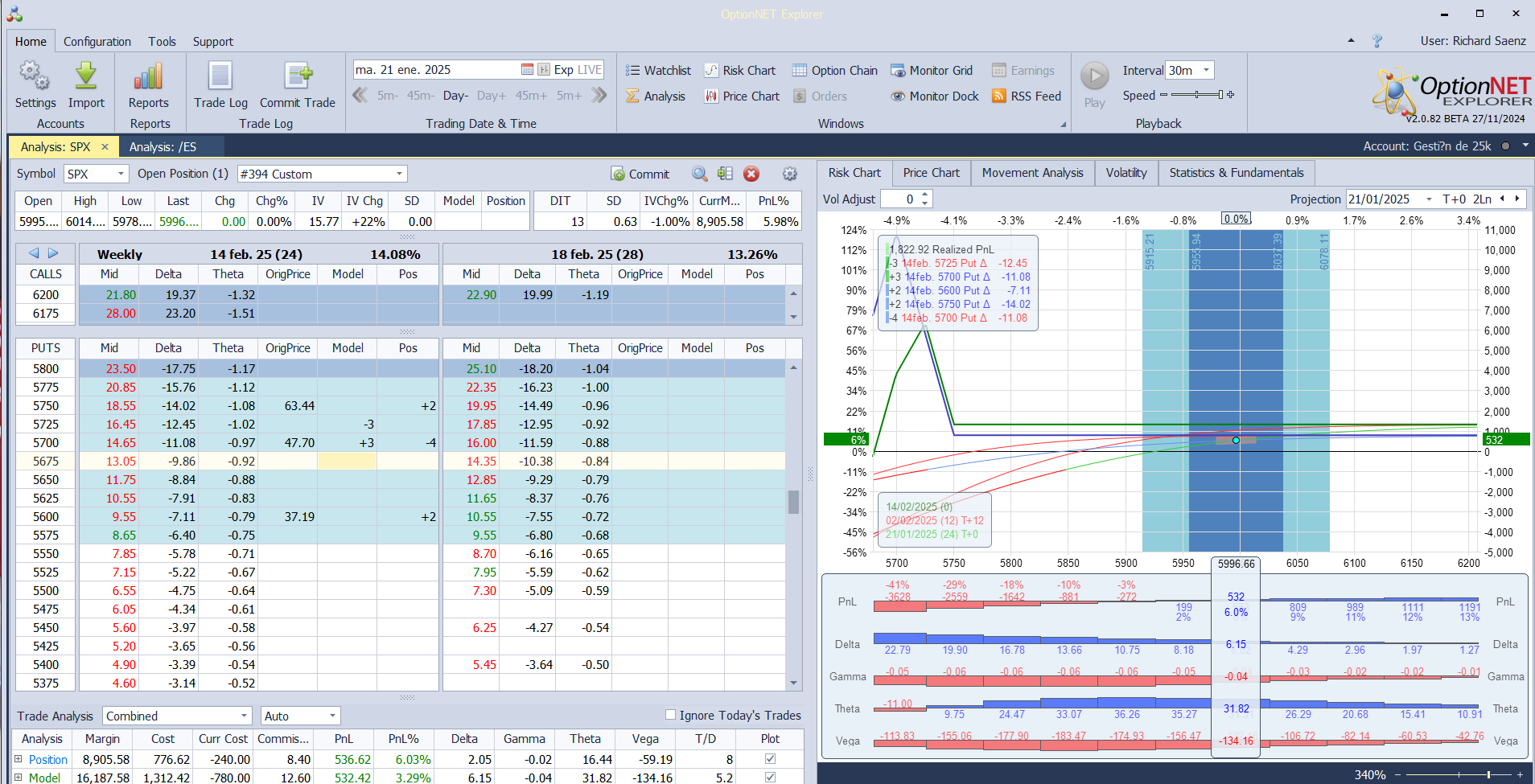Expand the Model analysis row

pos(19,778)
